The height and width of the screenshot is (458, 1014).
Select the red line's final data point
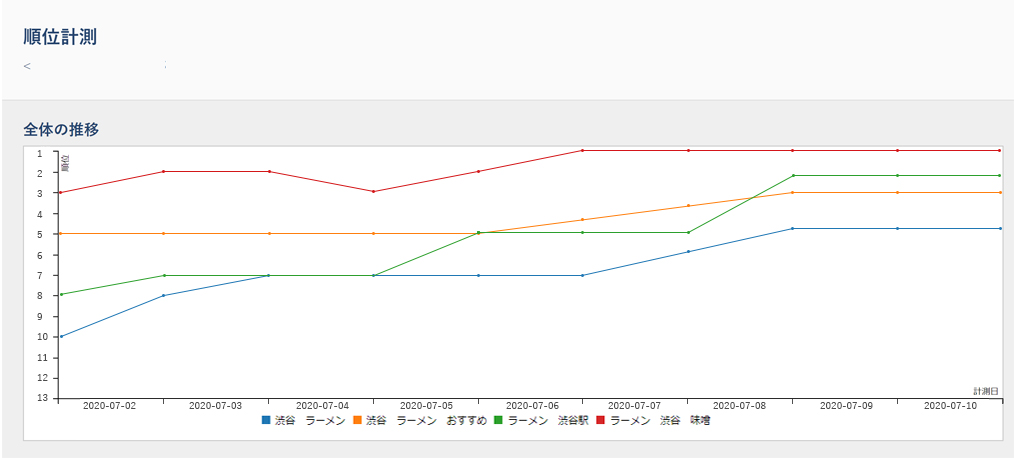coord(1000,150)
